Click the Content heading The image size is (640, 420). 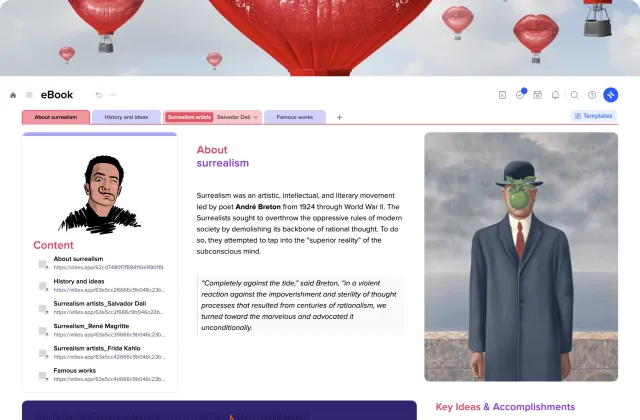[x=53, y=245]
